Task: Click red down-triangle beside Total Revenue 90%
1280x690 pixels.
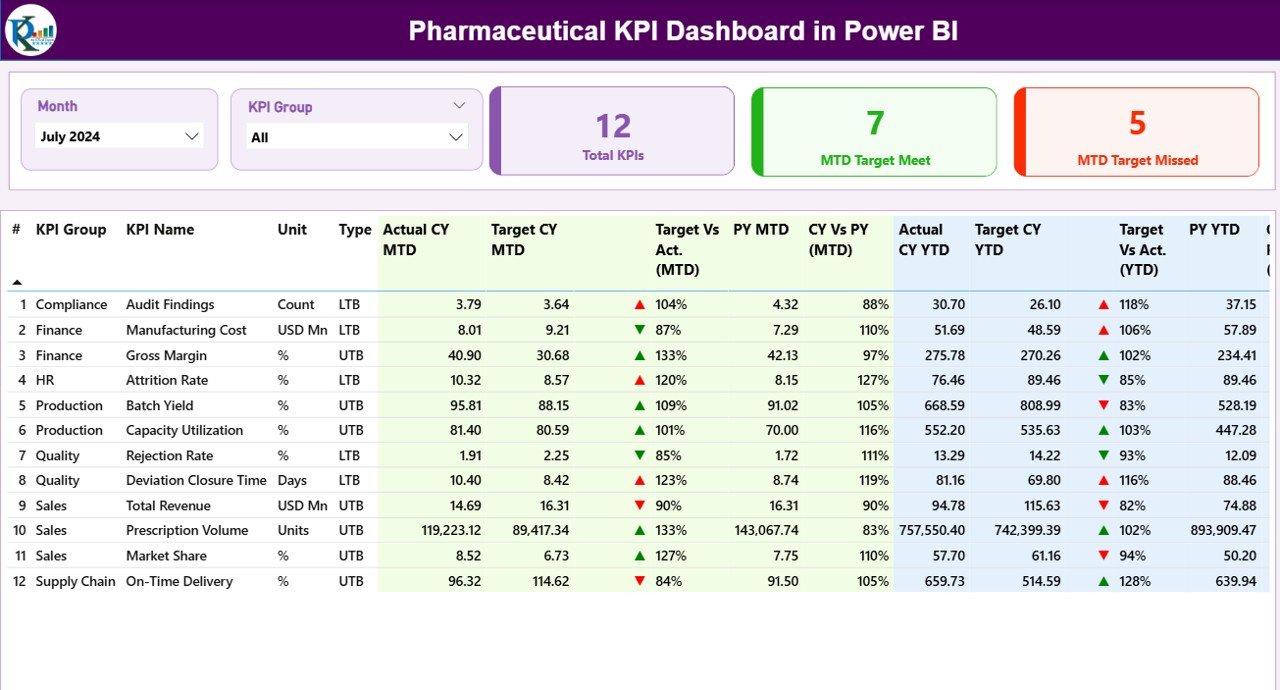Action: [640, 505]
